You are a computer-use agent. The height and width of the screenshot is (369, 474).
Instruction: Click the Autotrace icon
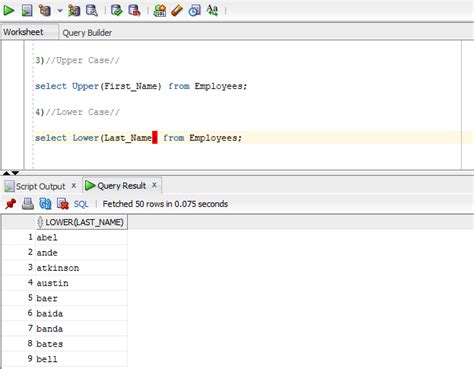74,10
